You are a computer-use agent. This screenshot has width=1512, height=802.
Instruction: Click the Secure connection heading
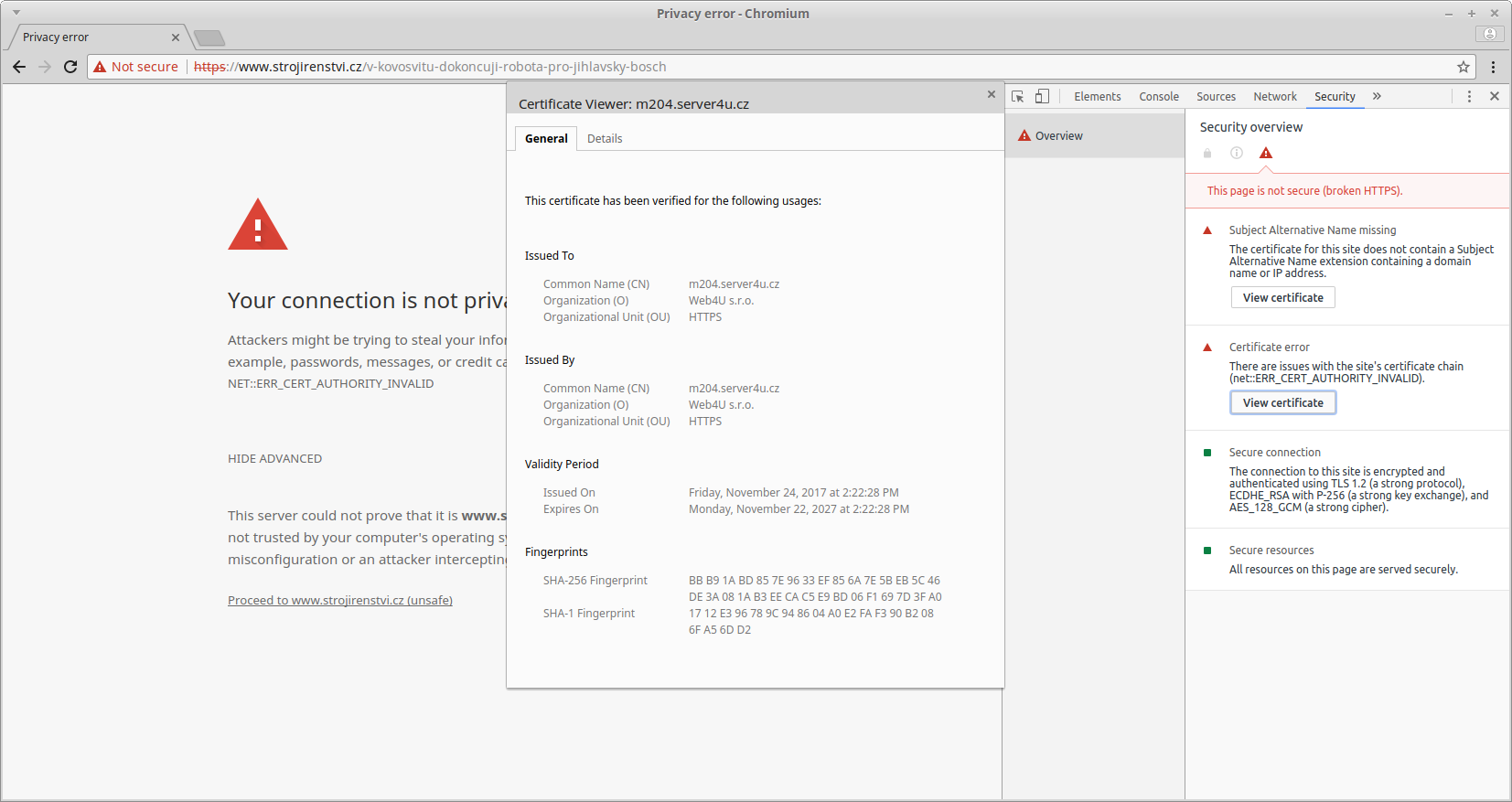pyautogui.click(x=1274, y=453)
